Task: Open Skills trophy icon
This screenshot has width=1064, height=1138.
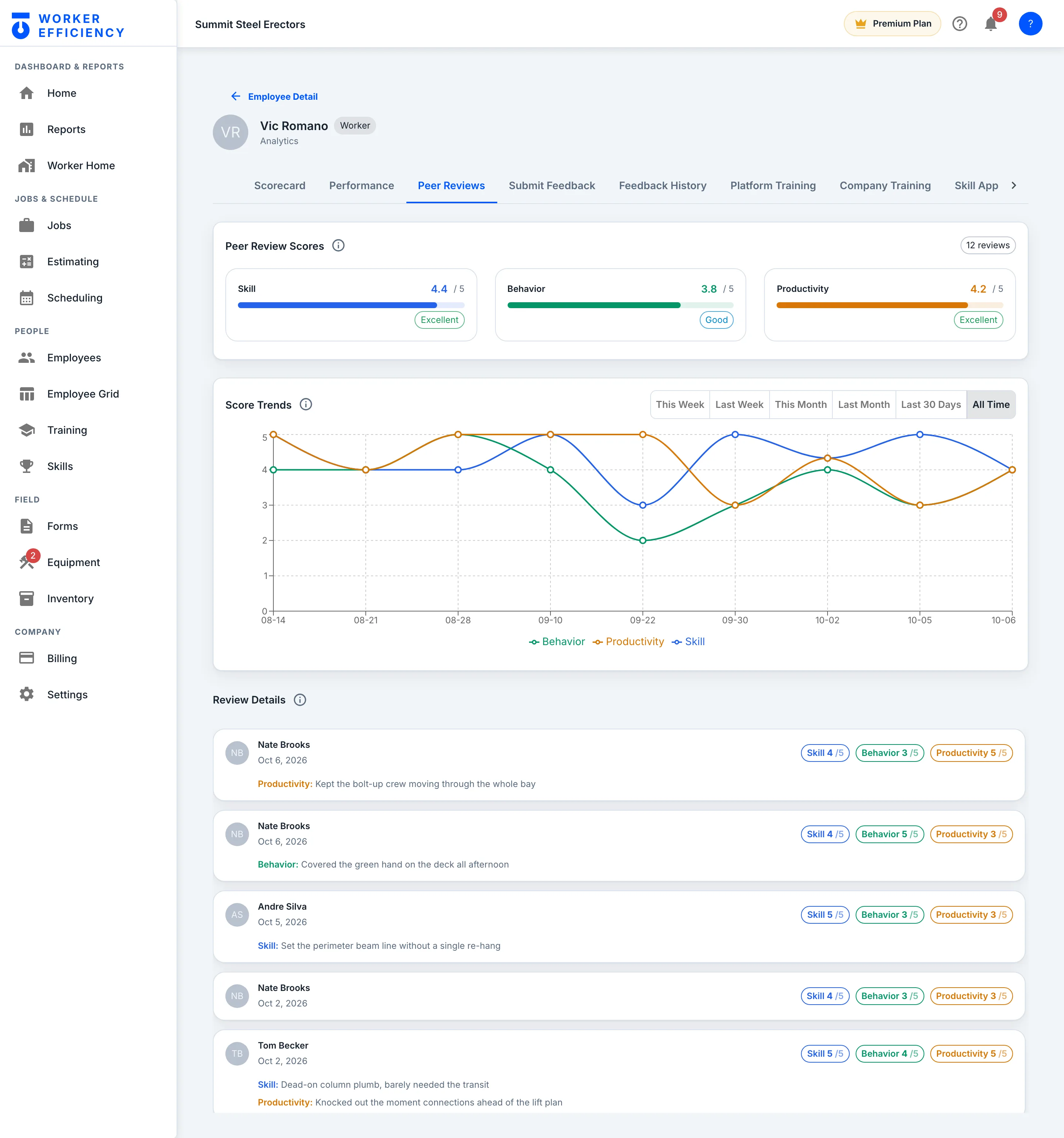Action: pos(26,466)
